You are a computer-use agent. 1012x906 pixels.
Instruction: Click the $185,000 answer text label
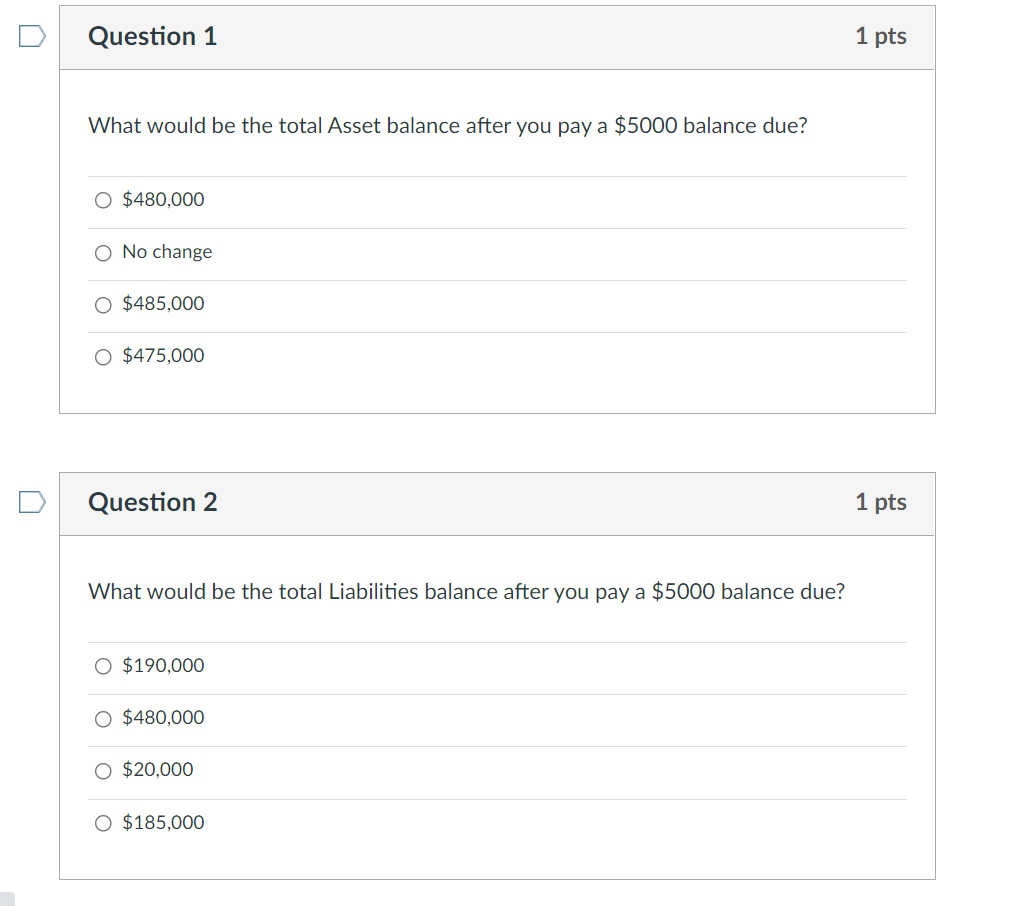(x=163, y=822)
